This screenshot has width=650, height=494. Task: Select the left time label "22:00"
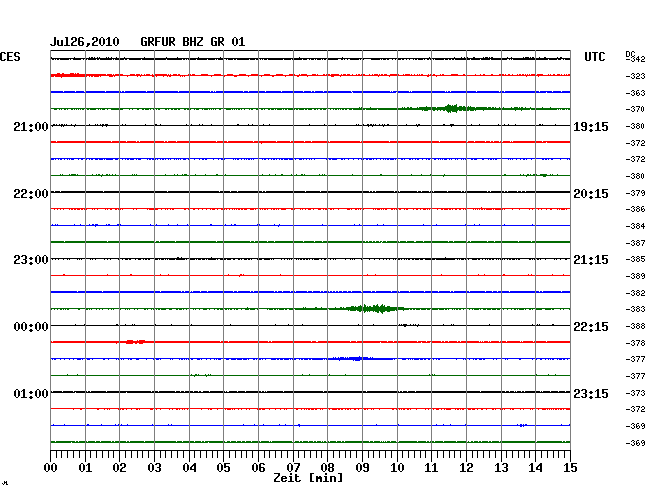(x=31, y=194)
